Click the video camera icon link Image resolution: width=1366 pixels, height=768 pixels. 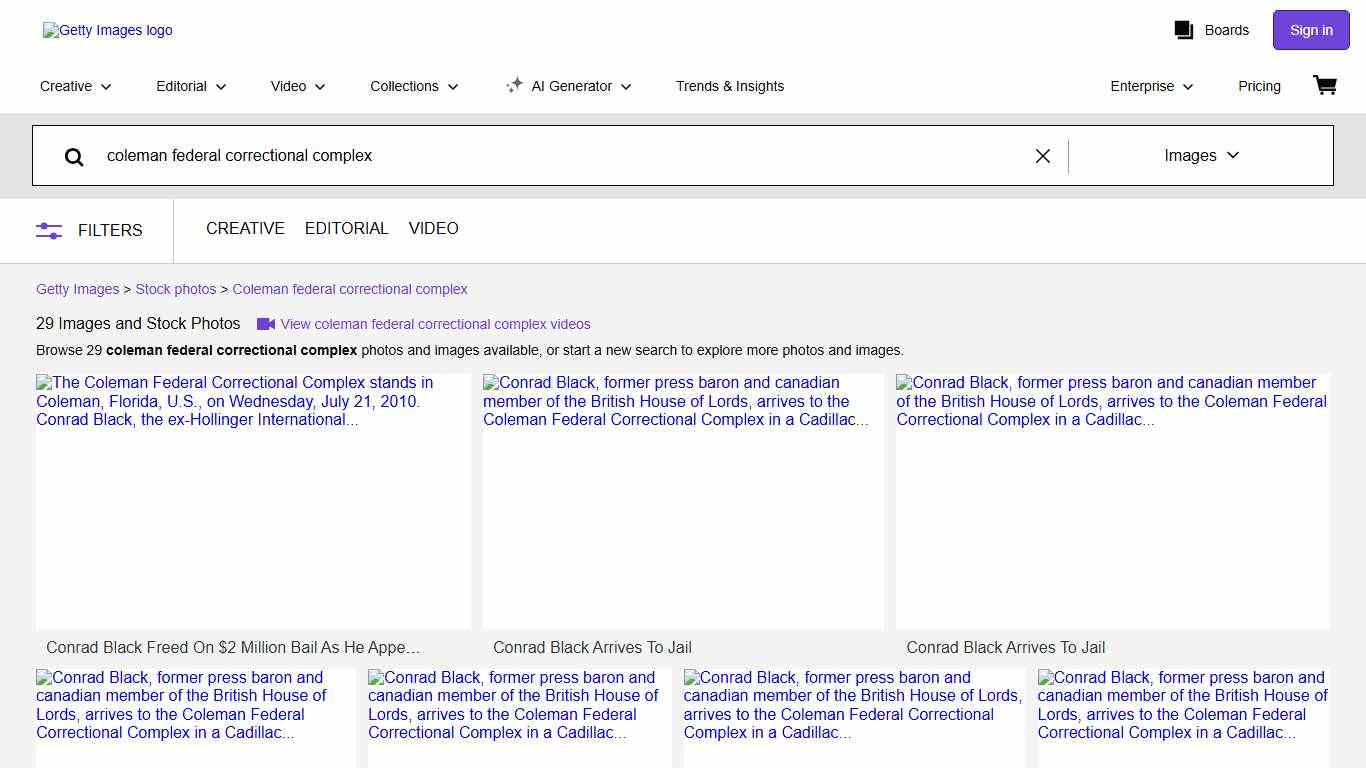[x=266, y=324]
